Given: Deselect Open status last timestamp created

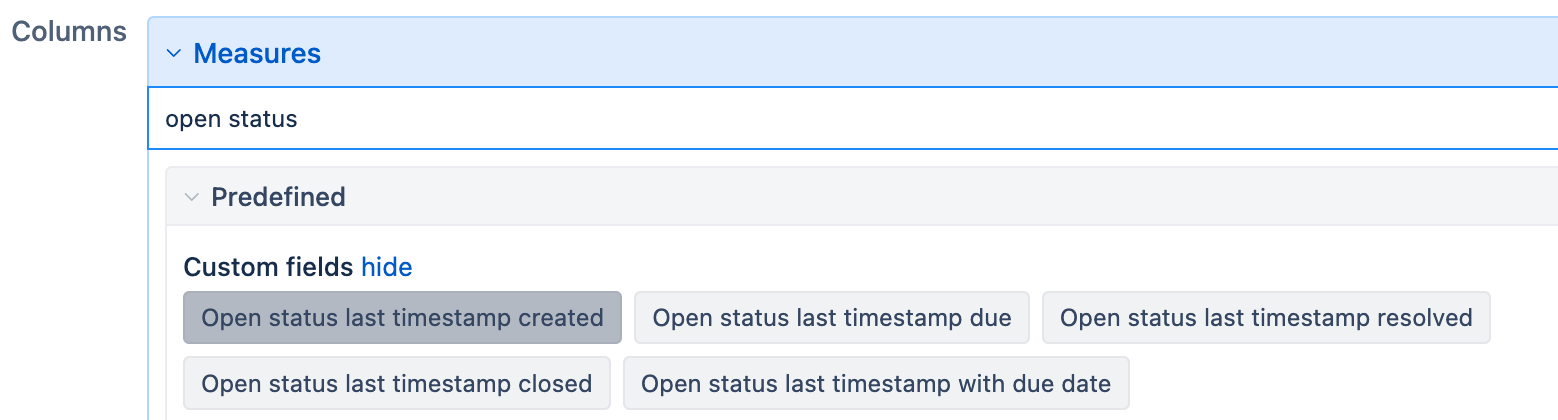Looking at the screenshot, I should click(402, 318).
